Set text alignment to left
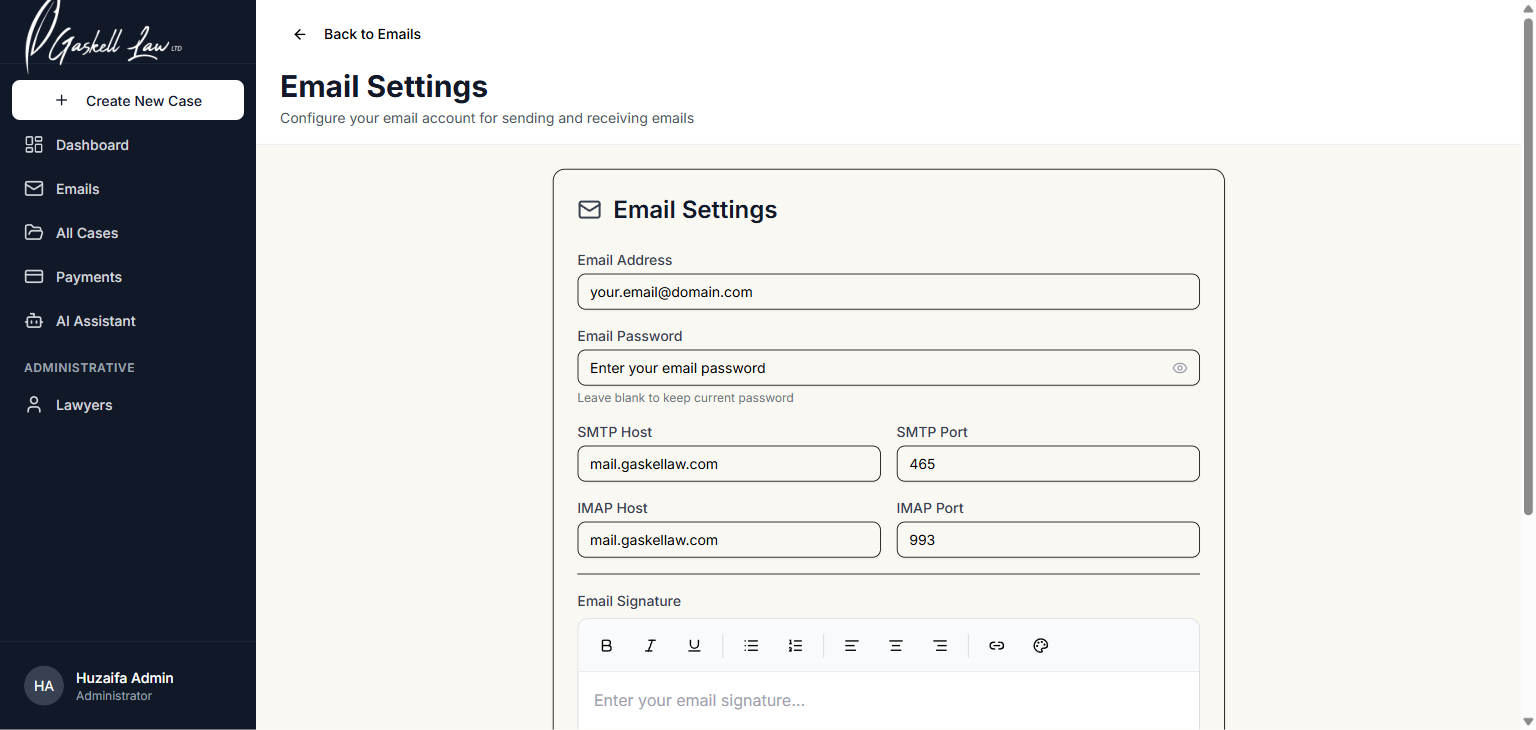 (x=851, y=645)
